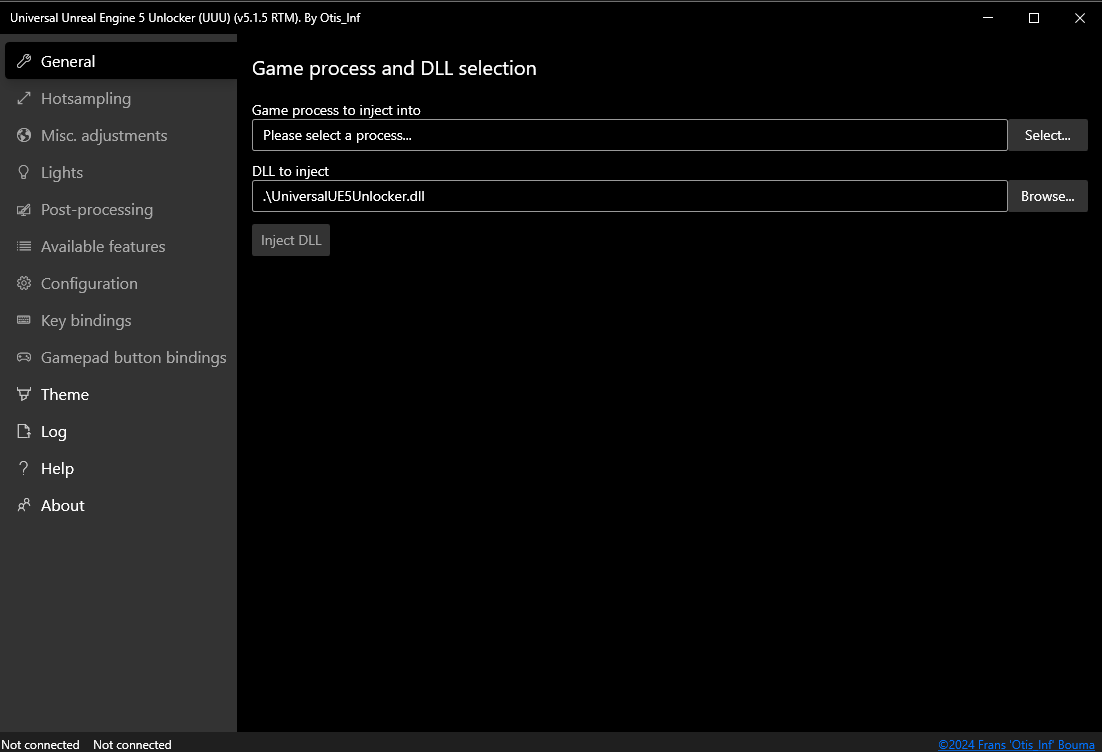This screenshot has width=1102, height=752.
Task: Click the lightbulb icon beside Lights
Action: tap(24, 172)
